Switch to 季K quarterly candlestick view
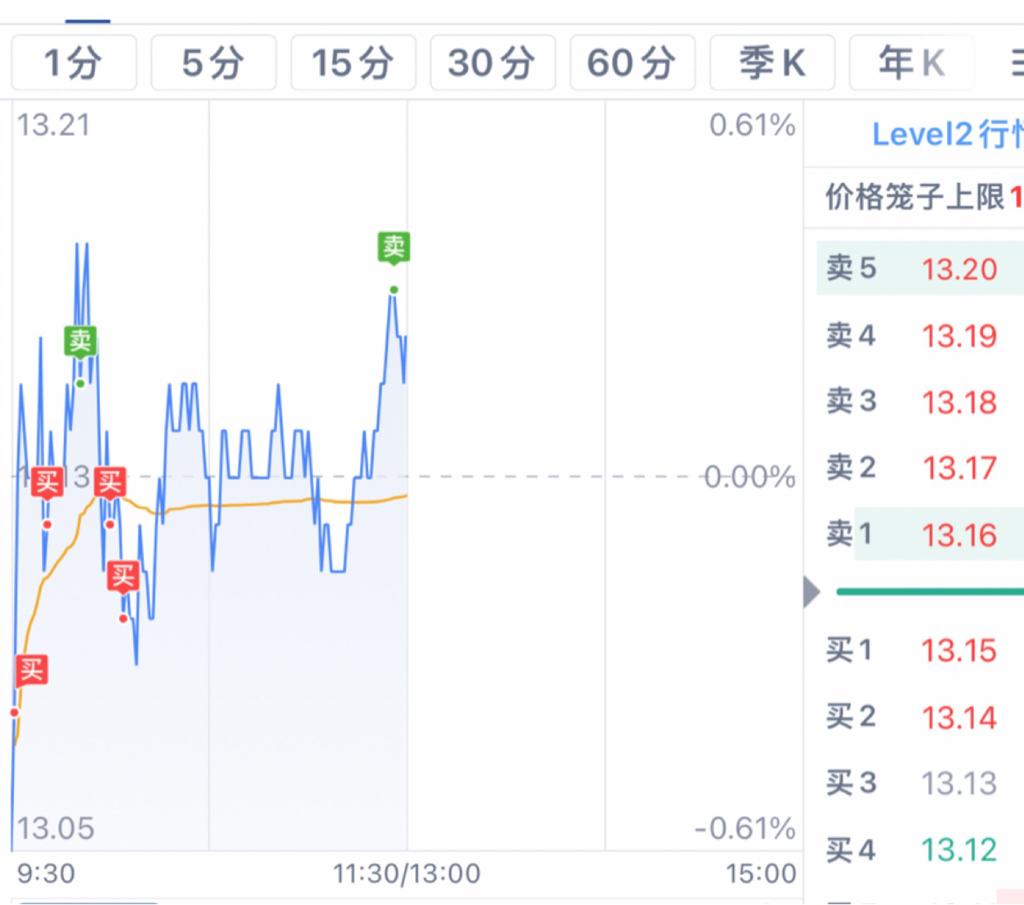This screenshot has height=905, width=1024. (x=772, y=63)
